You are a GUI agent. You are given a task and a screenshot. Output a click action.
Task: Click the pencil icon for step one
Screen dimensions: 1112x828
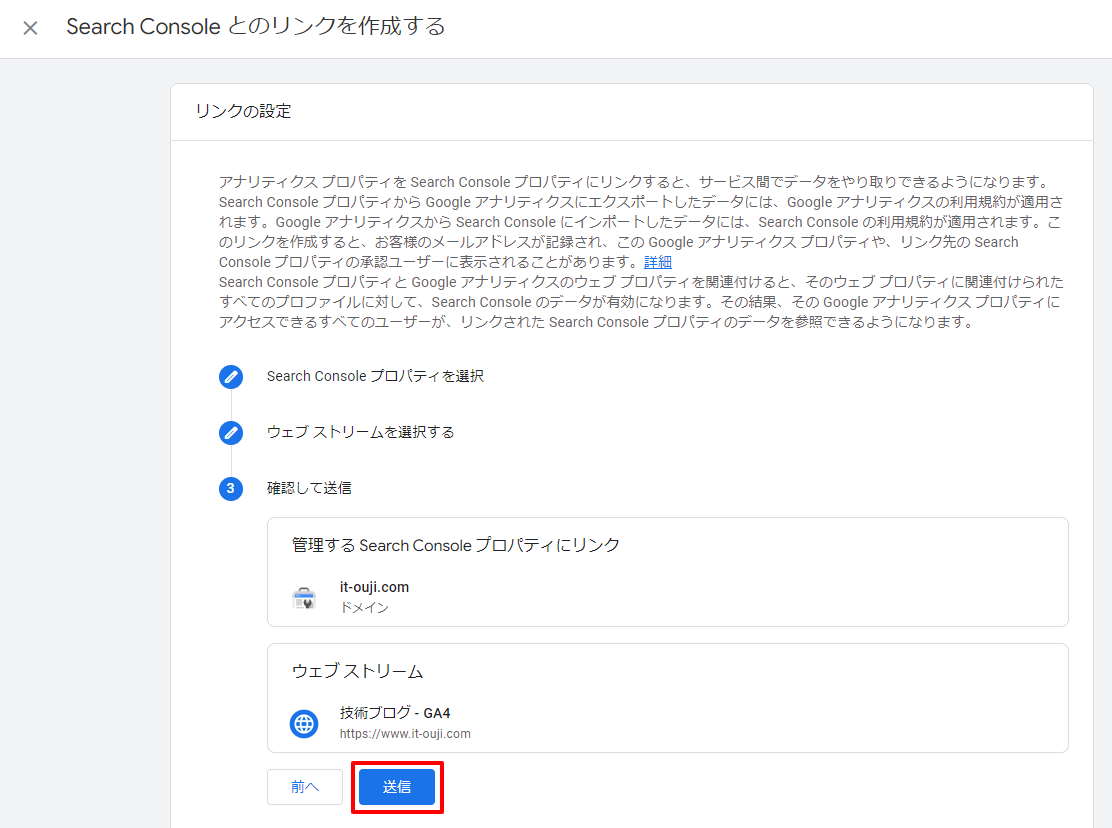[231, 377]
